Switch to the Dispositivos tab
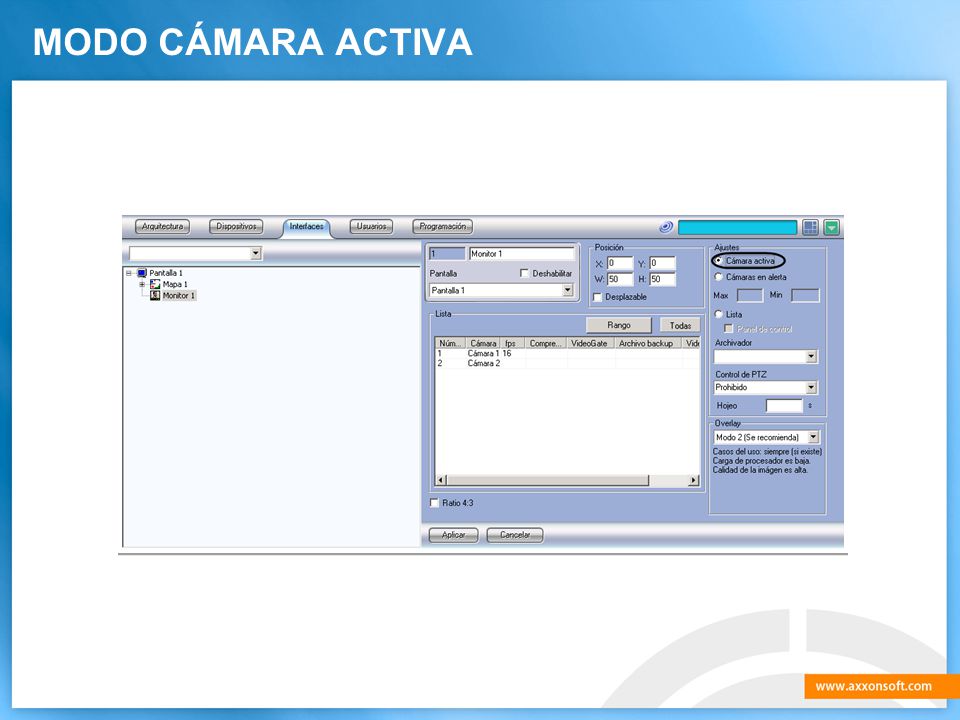 (236, 227)
